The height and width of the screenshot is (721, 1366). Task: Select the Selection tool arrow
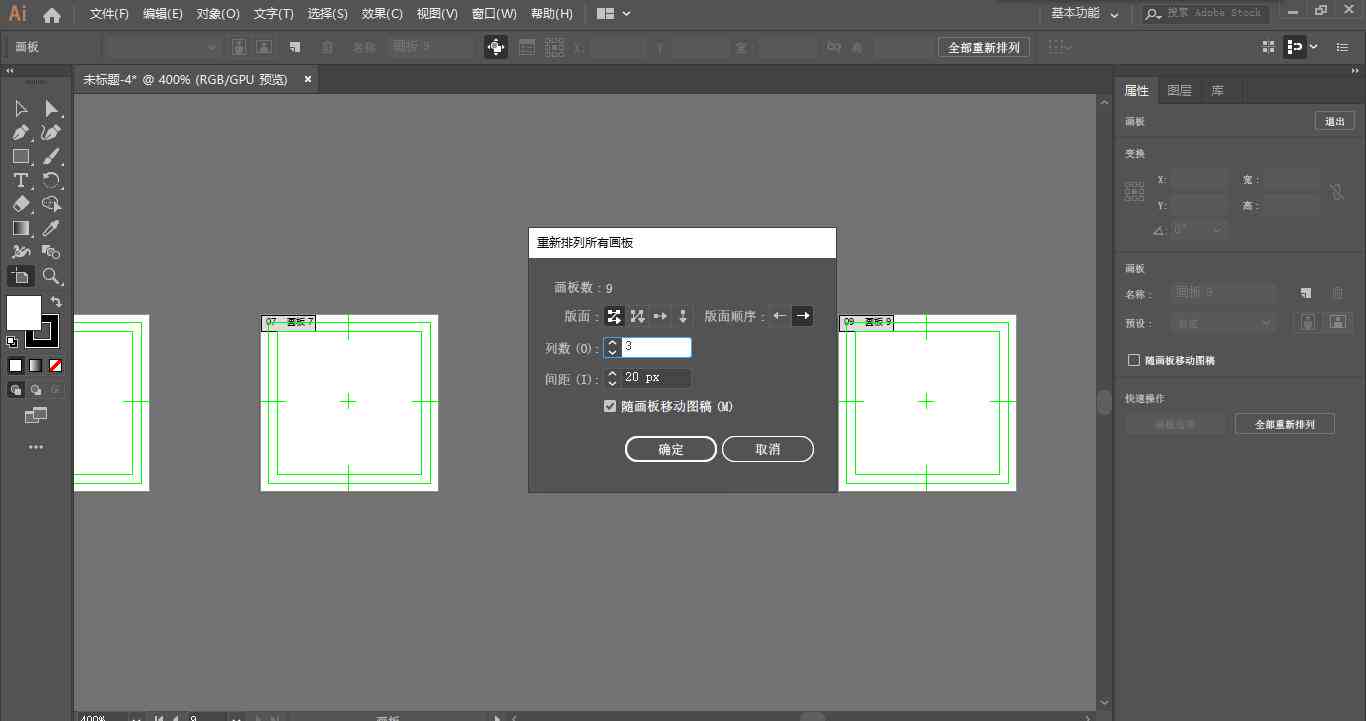pyautogui.click(x=21, y=108)
